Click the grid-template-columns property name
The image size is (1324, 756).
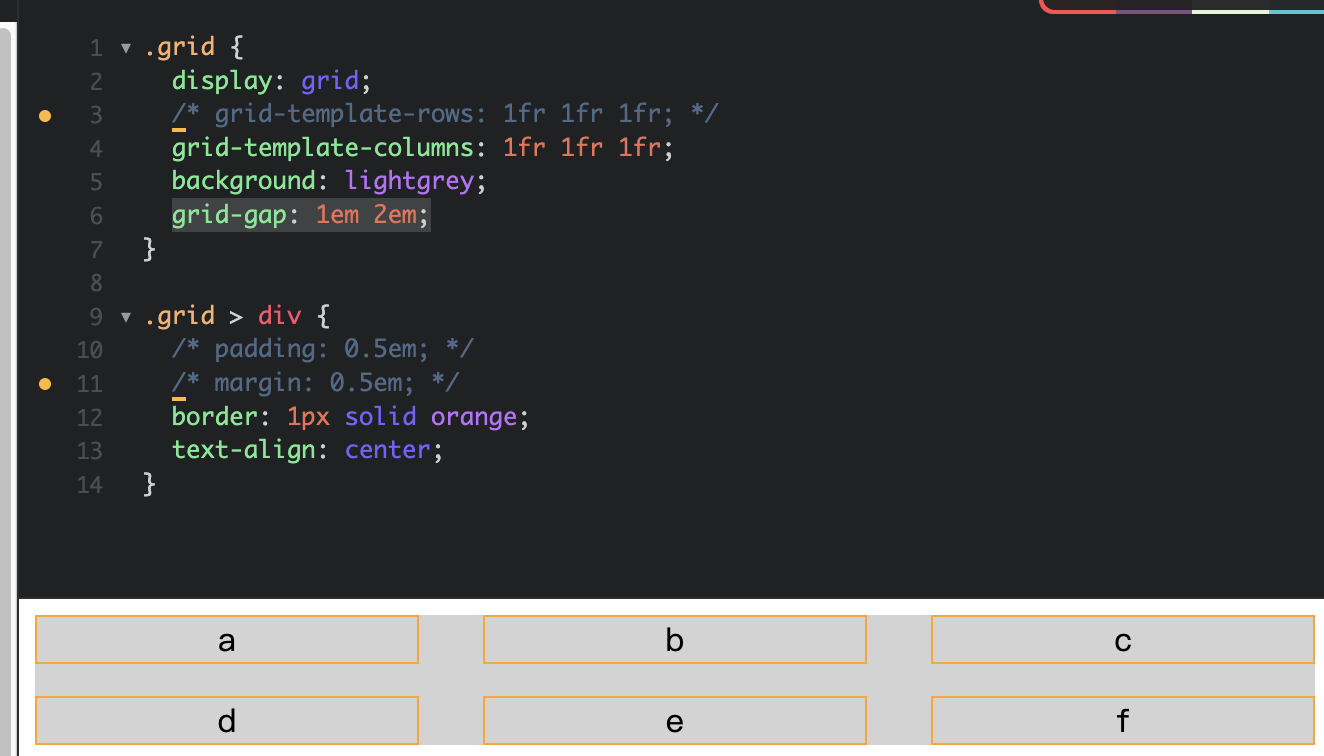click(323, 148)
